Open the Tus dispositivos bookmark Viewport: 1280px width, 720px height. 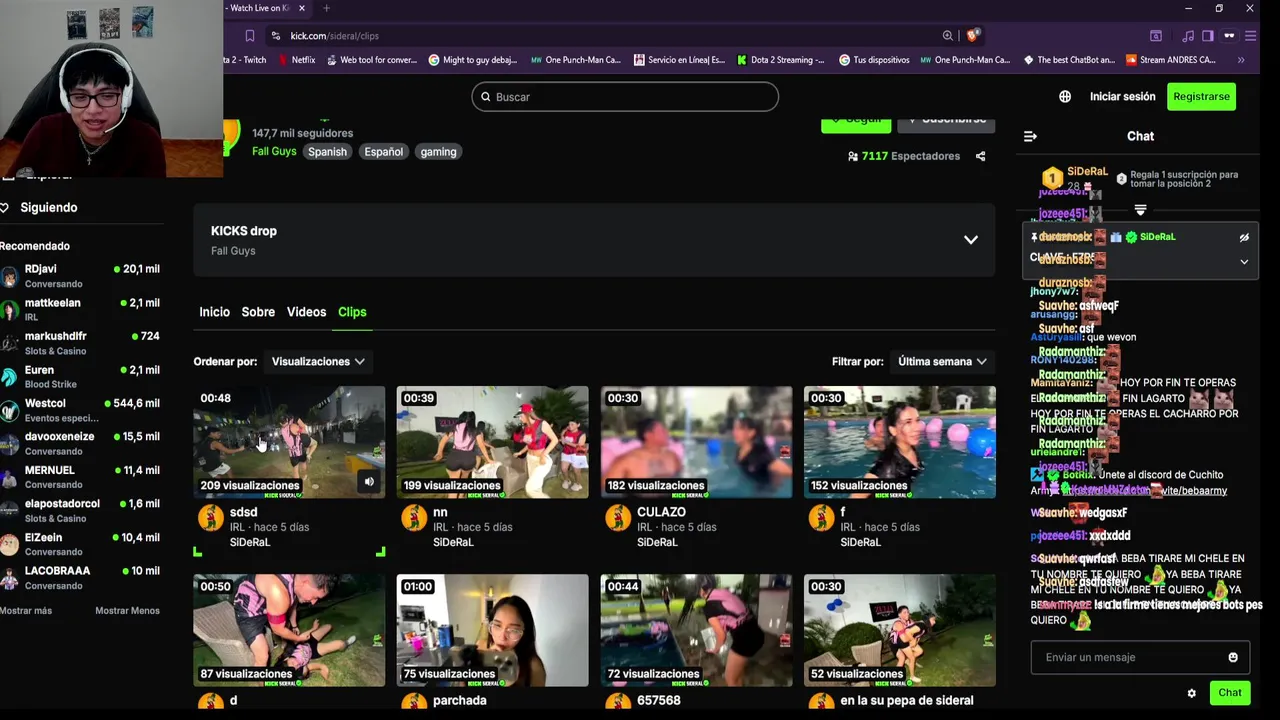pyautogui.click(x=874, y=60)
